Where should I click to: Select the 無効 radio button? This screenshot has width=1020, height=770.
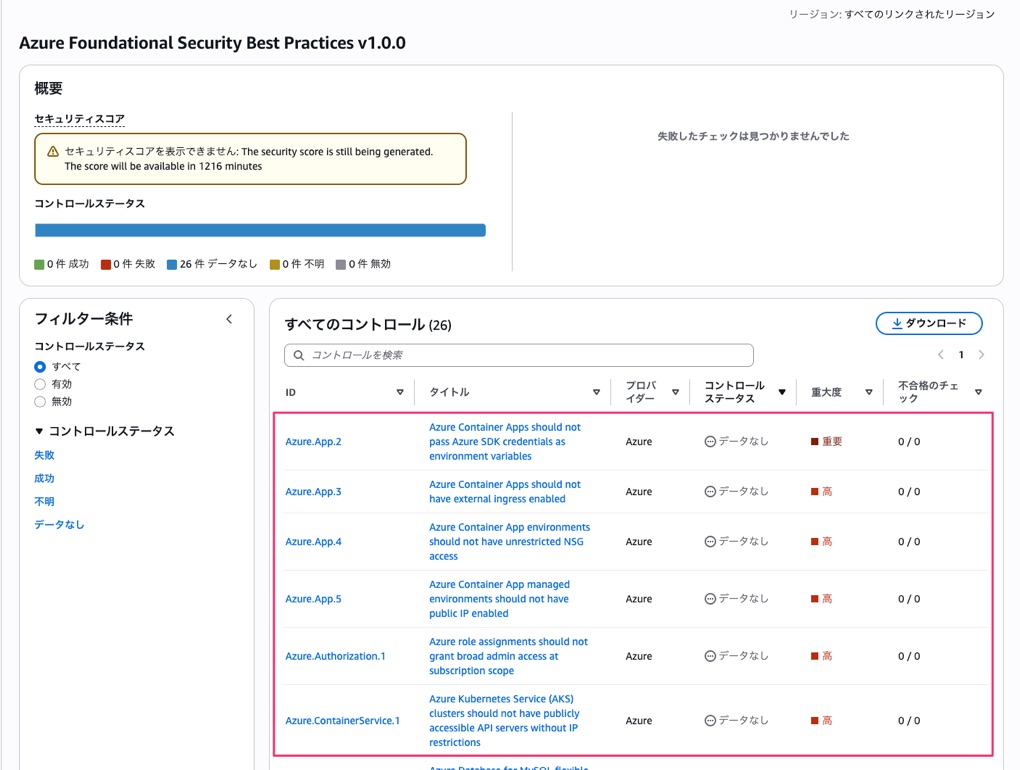pos(40,402)
